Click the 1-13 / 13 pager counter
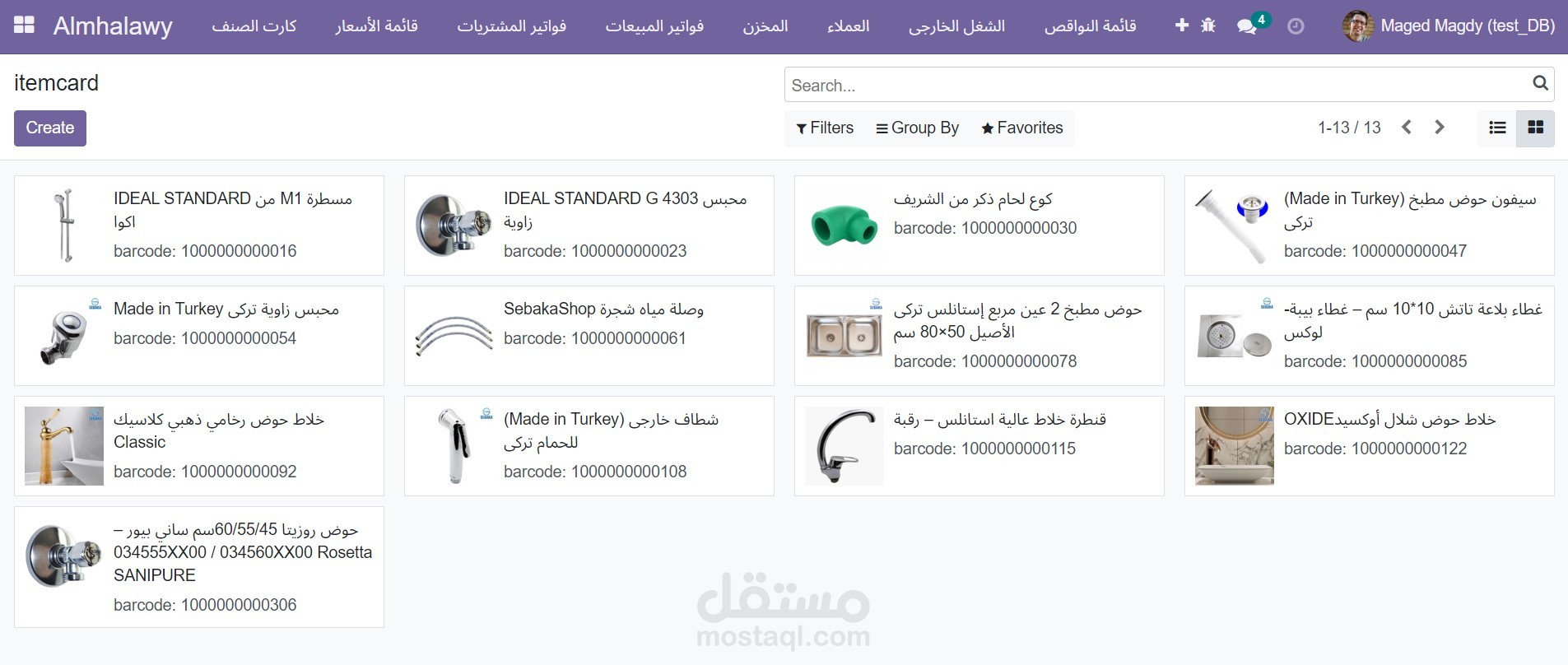Screen dimensions: 1568x665 pyautogui.click(x=1349, y=128)
